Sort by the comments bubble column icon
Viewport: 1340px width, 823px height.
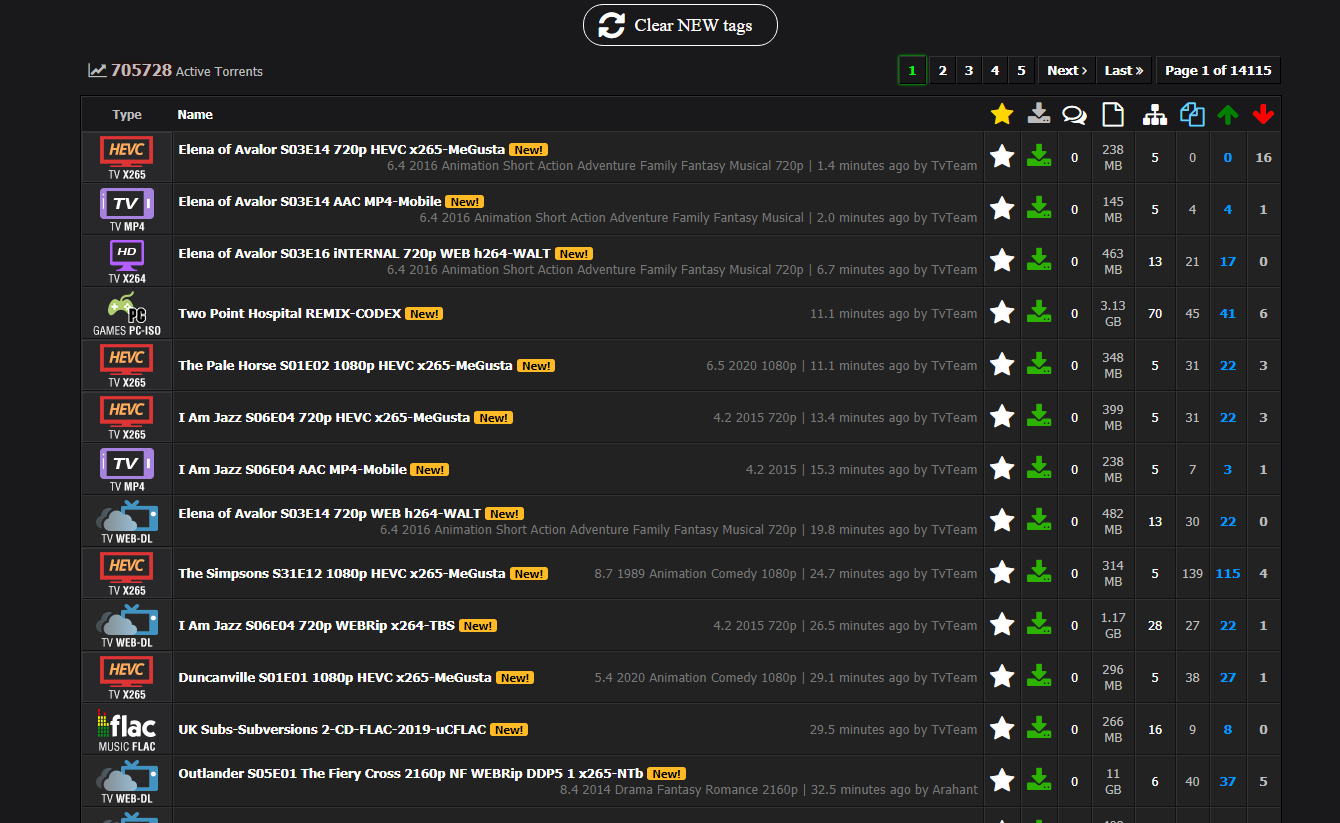click(1075, 115)
